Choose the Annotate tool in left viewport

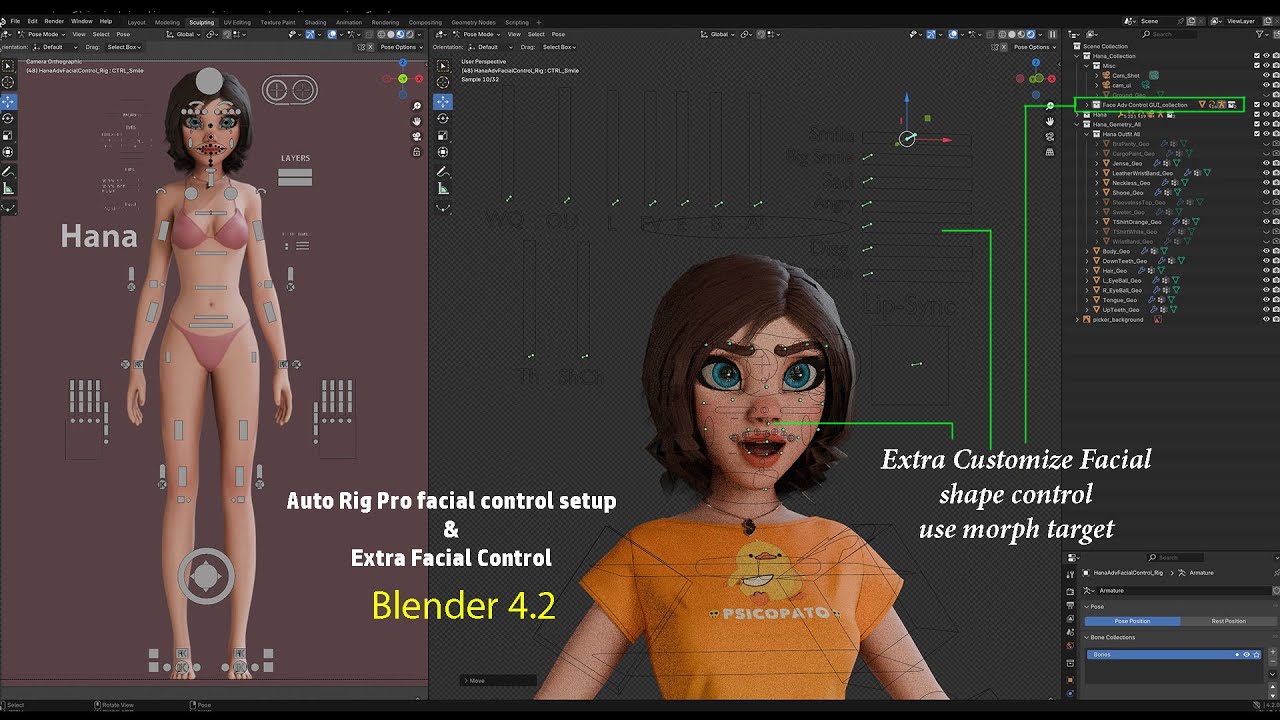8,171
